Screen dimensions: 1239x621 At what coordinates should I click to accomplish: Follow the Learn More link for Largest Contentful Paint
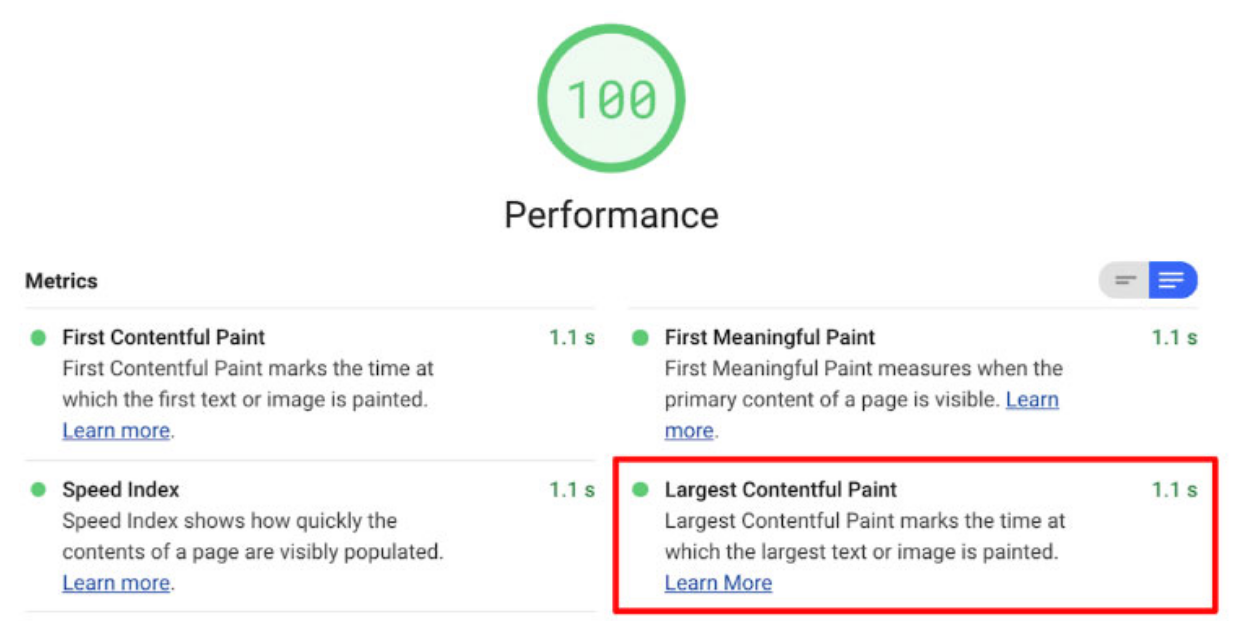[718, 583]
